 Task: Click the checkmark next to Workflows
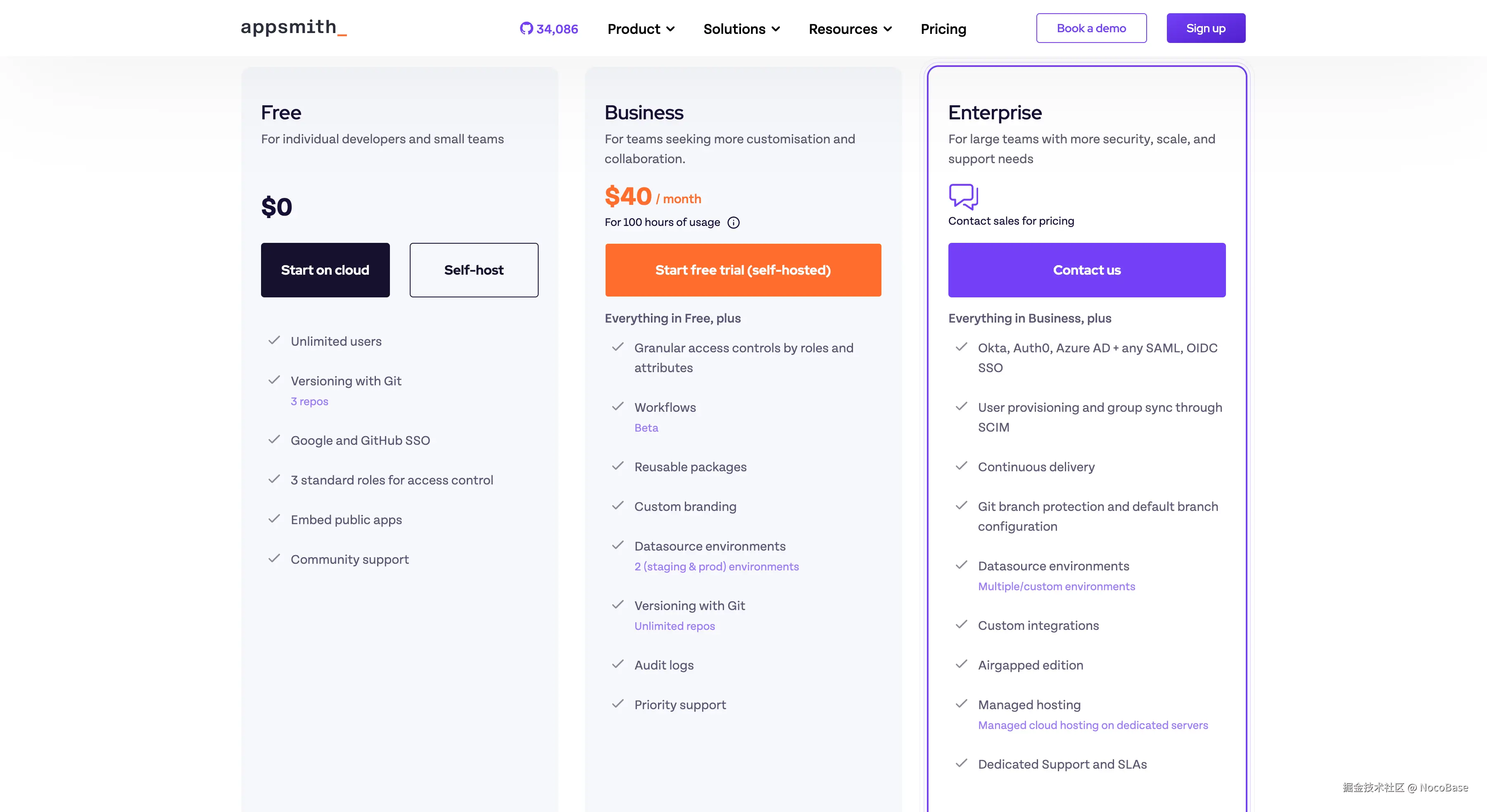(618, 406)
